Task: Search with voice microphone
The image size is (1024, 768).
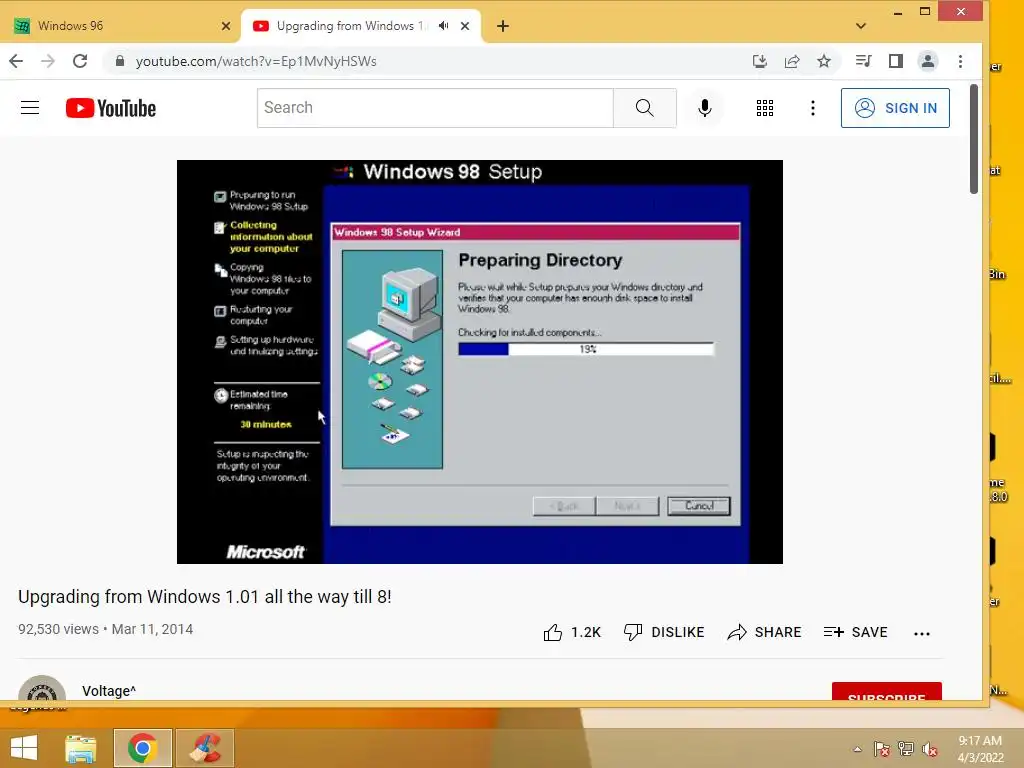Action: click(705, 108)
